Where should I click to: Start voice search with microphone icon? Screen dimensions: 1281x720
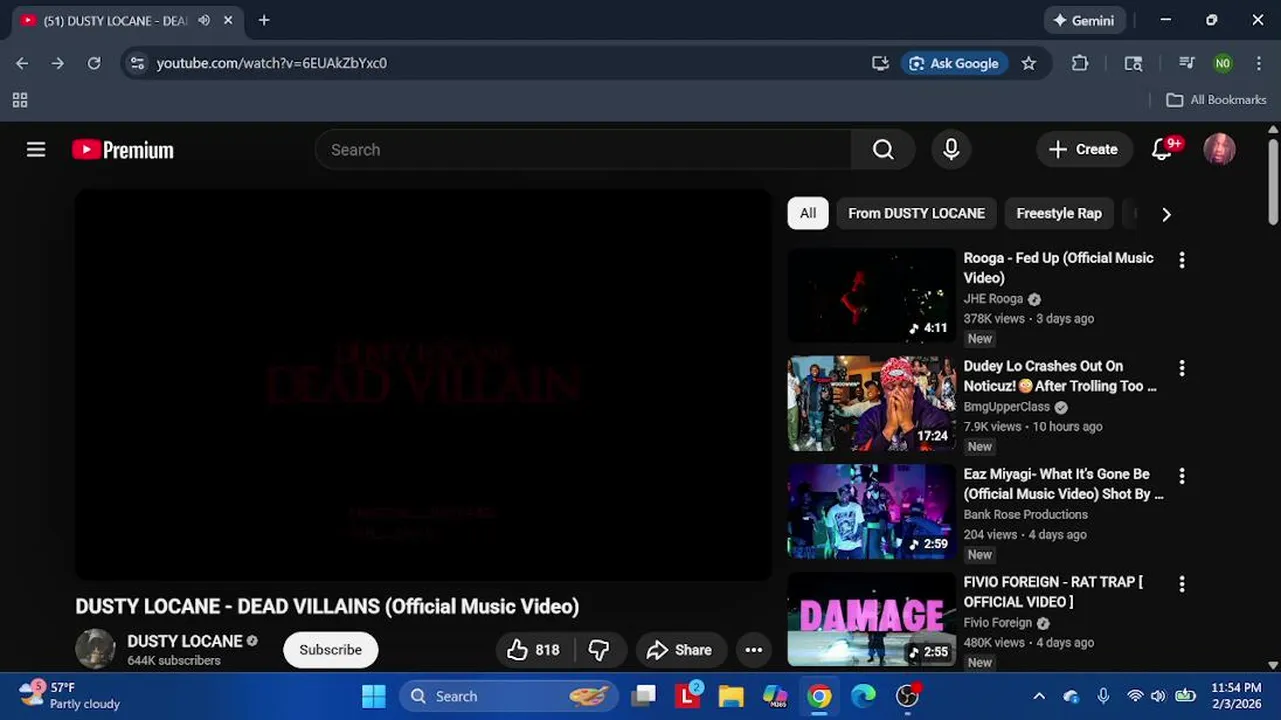point(951,150)
